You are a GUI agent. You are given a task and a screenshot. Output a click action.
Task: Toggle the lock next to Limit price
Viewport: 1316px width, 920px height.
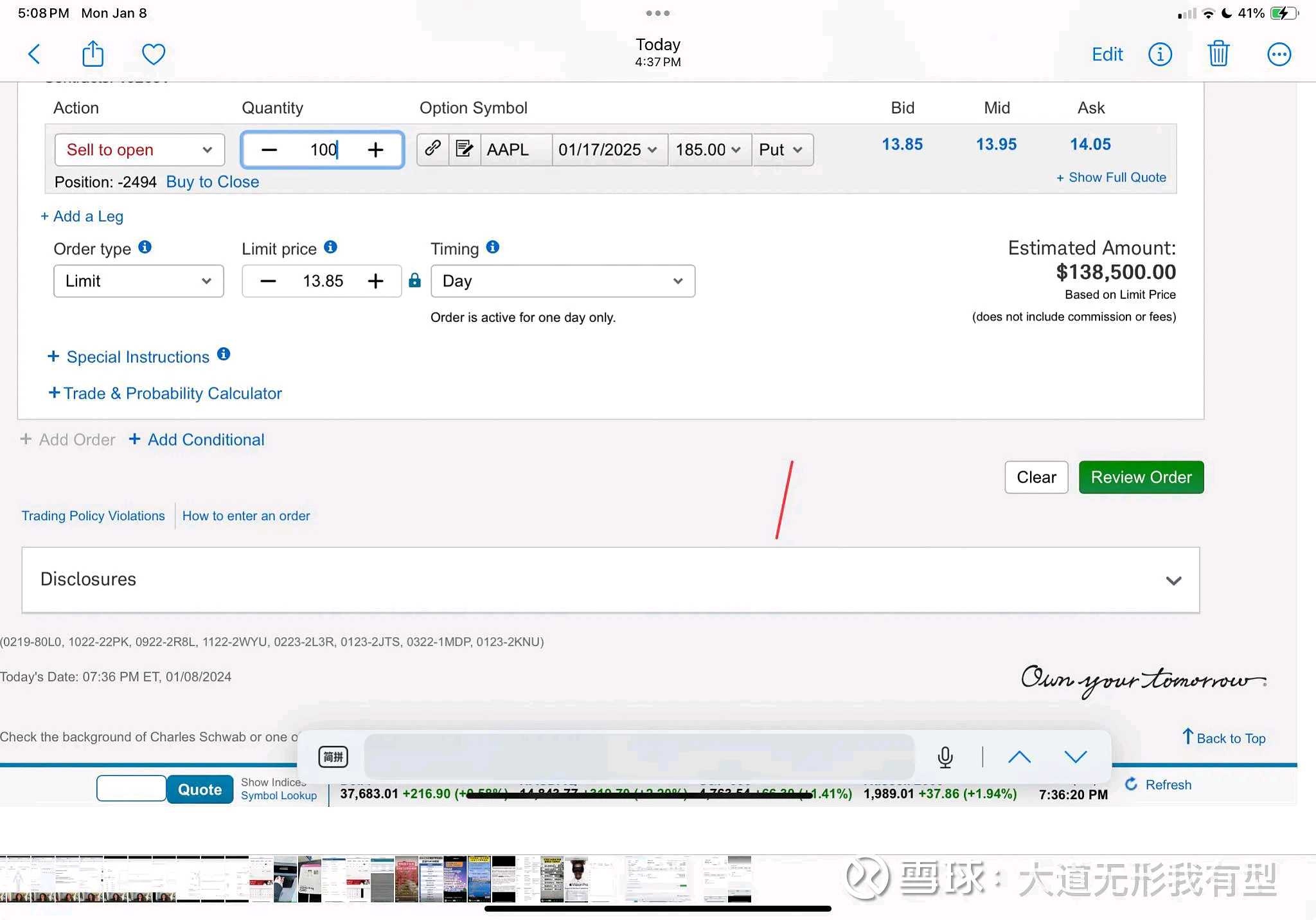[x=414, y=281]
